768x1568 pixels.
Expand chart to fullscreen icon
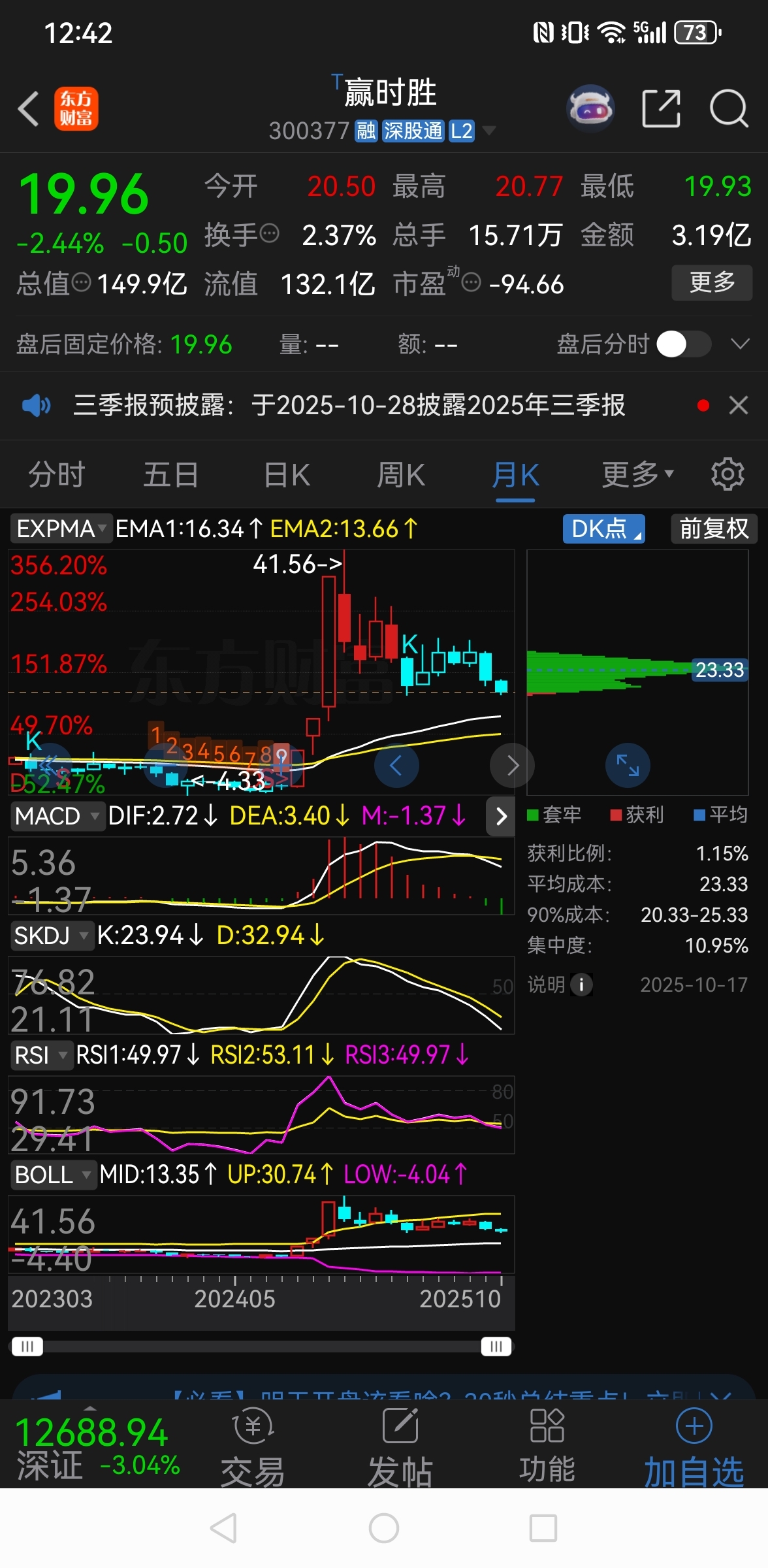628,765
